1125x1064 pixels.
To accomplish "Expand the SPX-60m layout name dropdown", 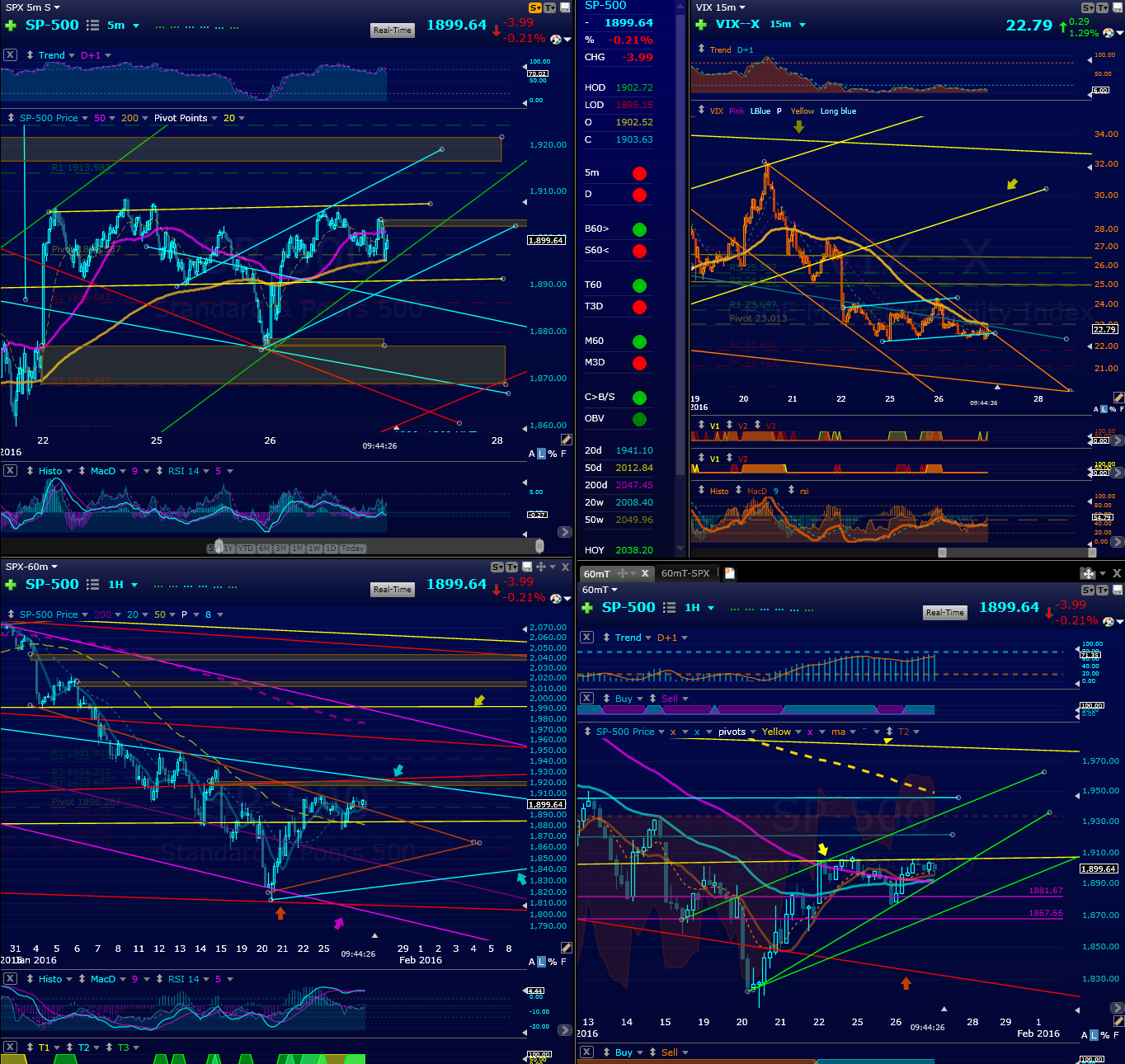I will [x=54, y=567].
